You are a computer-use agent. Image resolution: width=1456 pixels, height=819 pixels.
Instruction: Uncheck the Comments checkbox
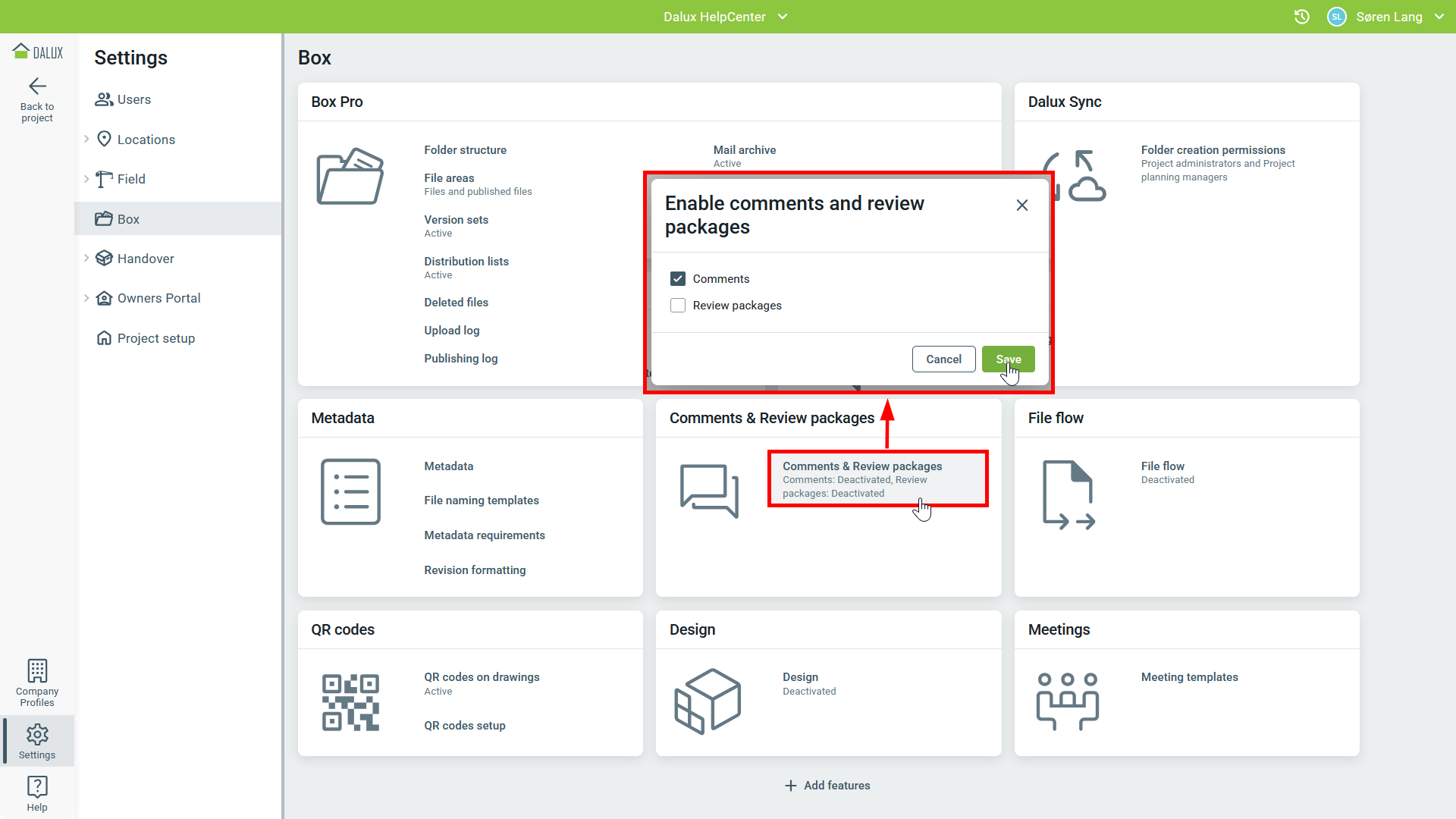pyautogui.click(x=678, y=279)
